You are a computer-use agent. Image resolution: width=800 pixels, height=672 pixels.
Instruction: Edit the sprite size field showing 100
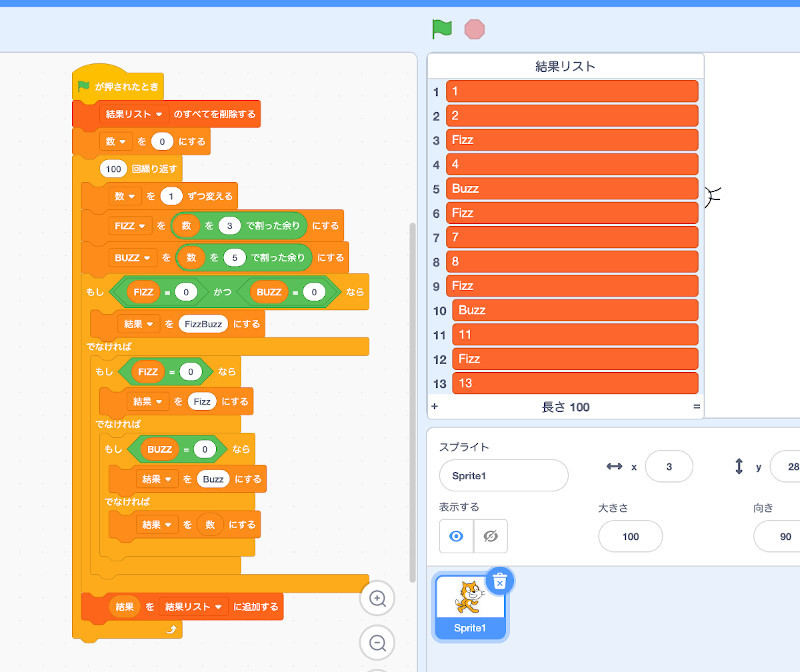coord(630,536)
